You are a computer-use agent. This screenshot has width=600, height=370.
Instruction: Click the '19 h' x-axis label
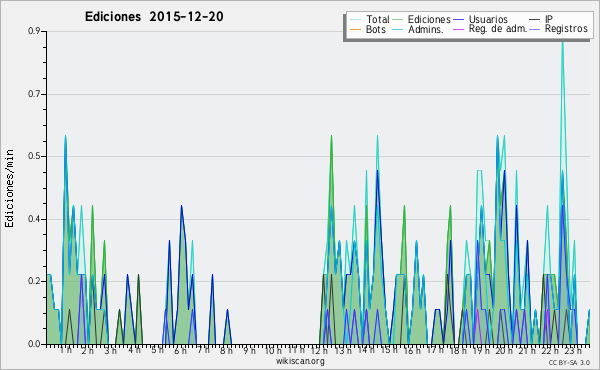[481, 351]
